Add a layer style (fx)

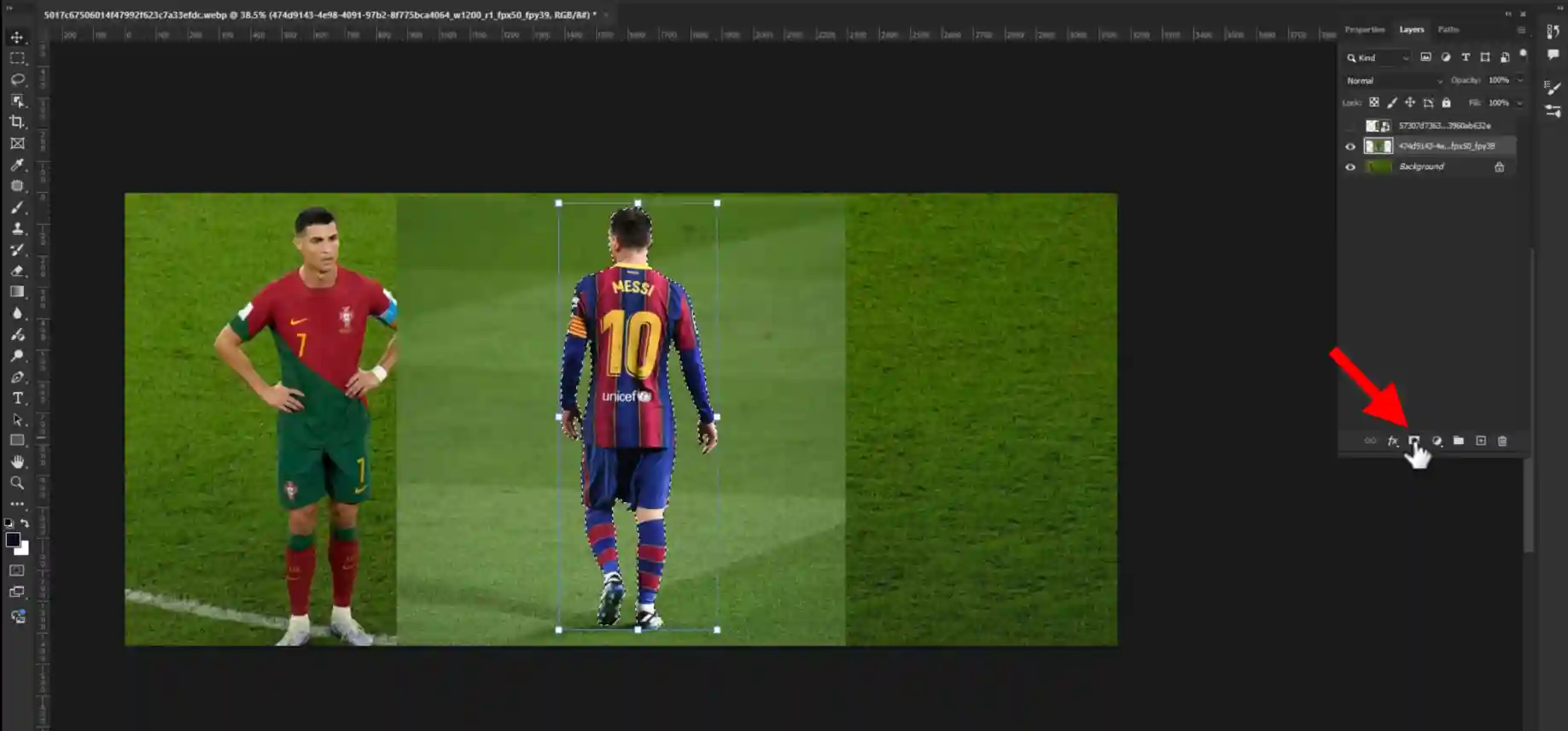(x=1393, y=441)
